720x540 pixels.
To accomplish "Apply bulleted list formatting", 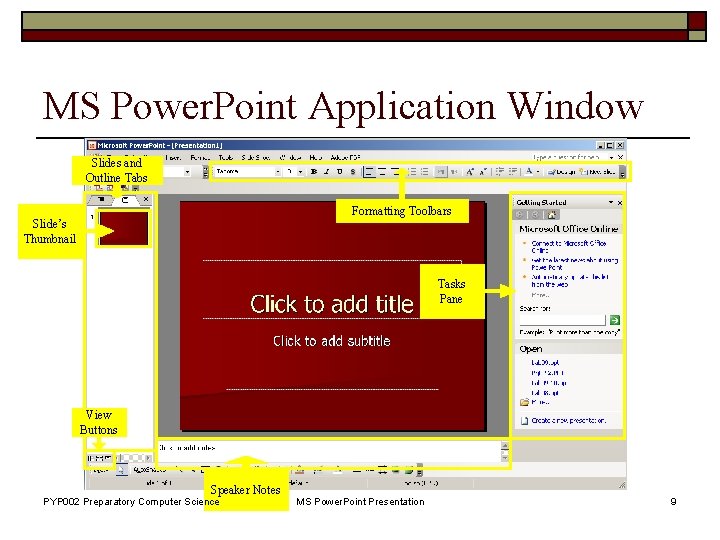I will pos(425,172).
